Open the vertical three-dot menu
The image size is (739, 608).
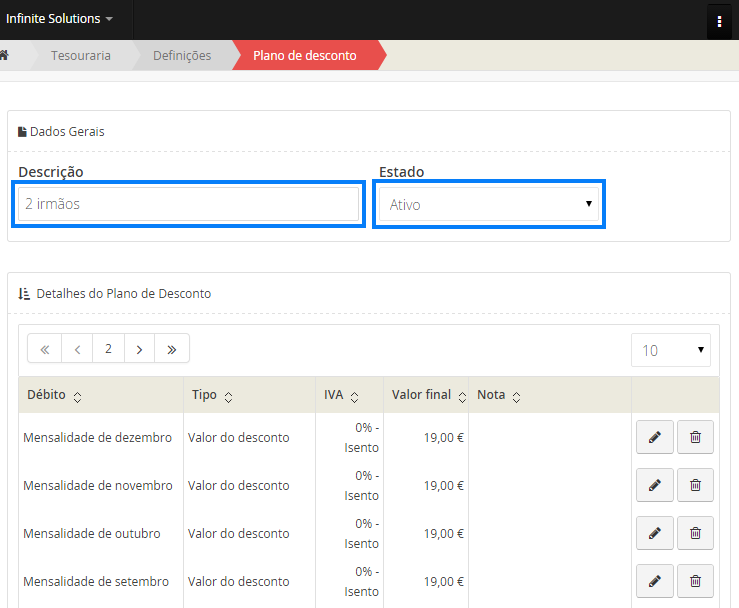click(x=719, y=21)
